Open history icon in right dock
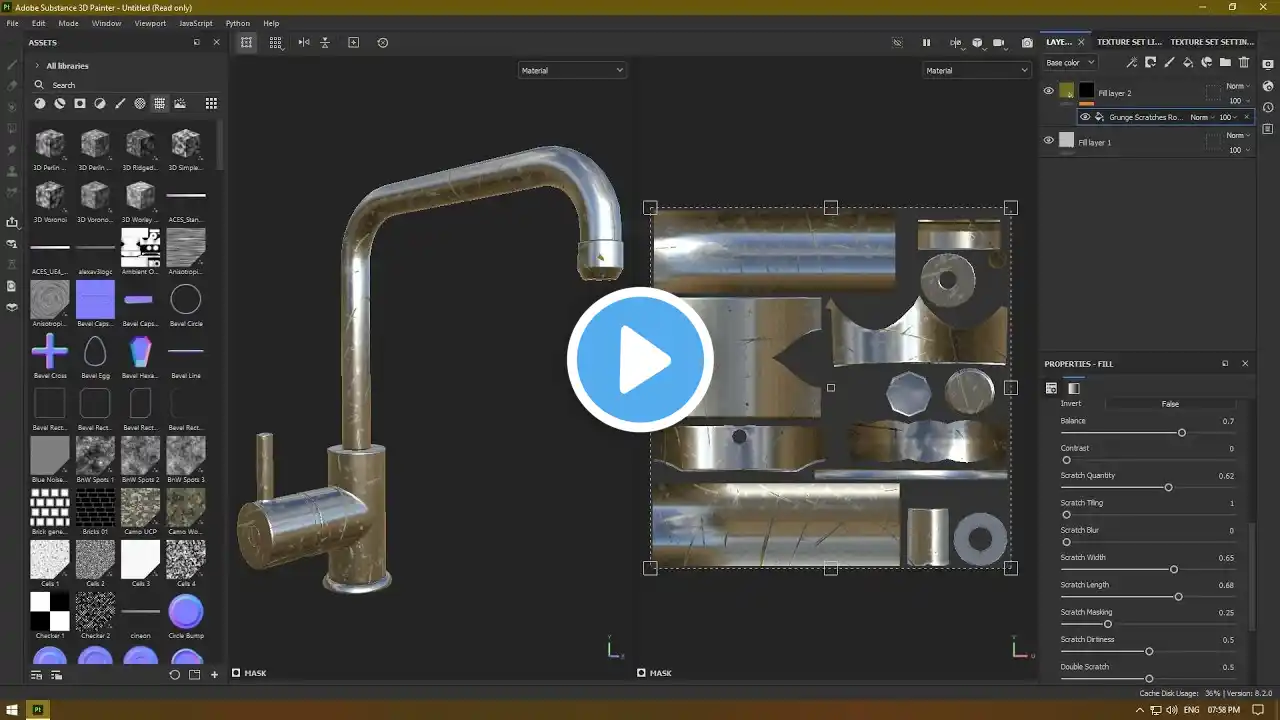 click(1268, 107)
